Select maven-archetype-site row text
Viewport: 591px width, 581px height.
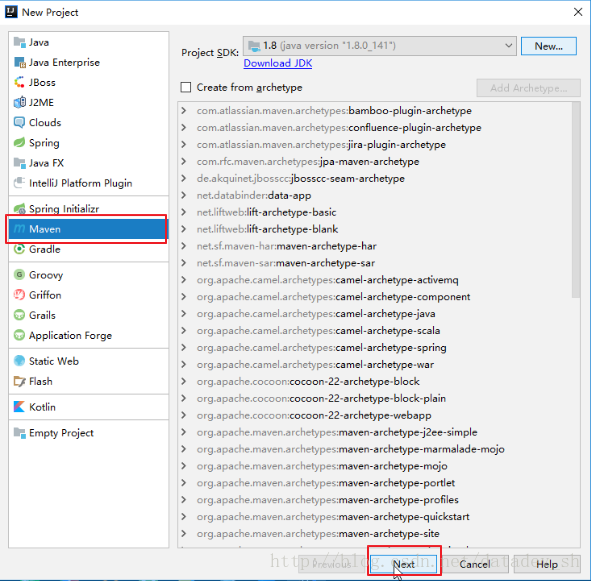(x=318, y=533)
